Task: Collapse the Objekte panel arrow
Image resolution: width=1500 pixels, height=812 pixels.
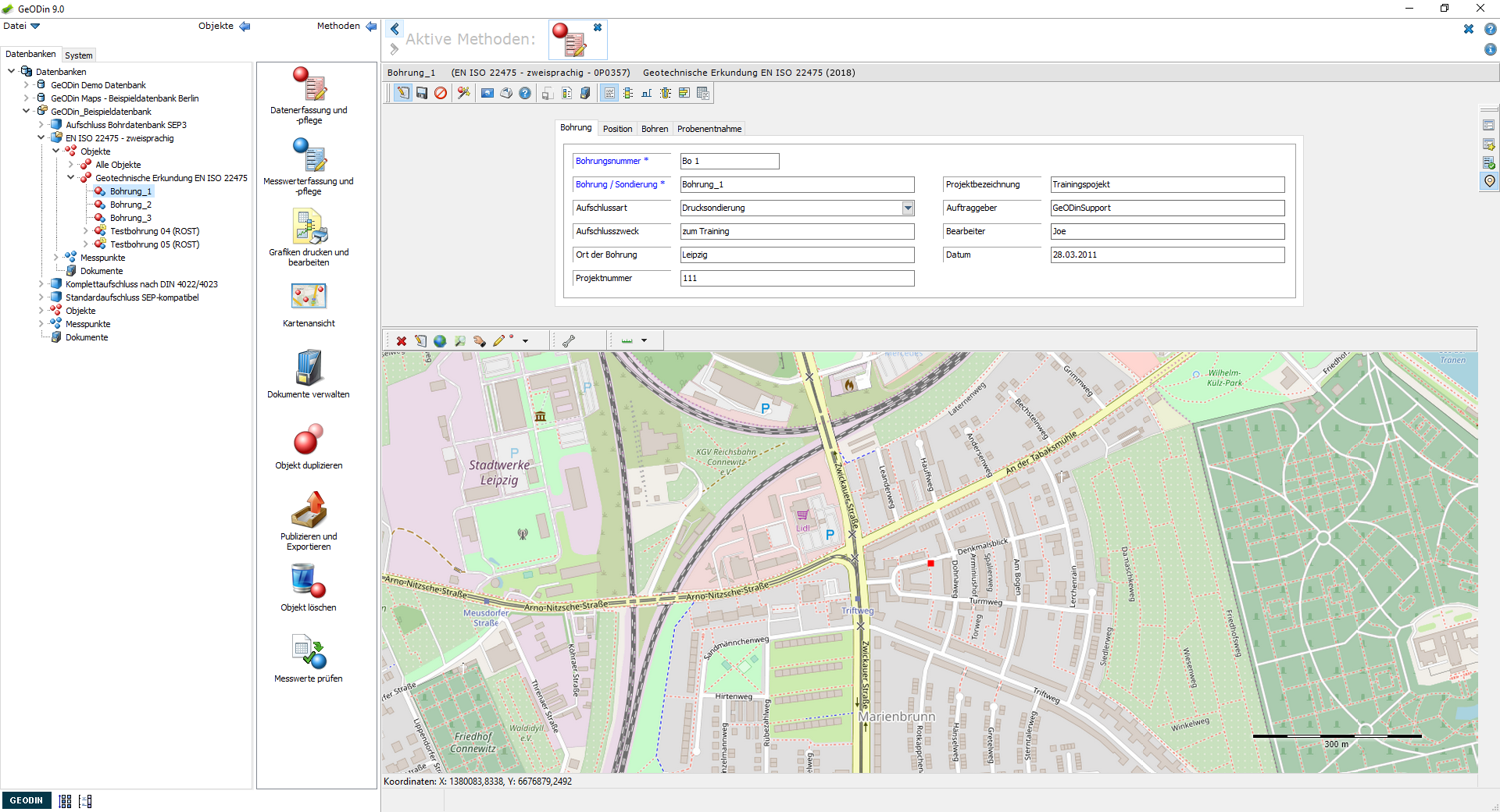Action: coord(245,27)
